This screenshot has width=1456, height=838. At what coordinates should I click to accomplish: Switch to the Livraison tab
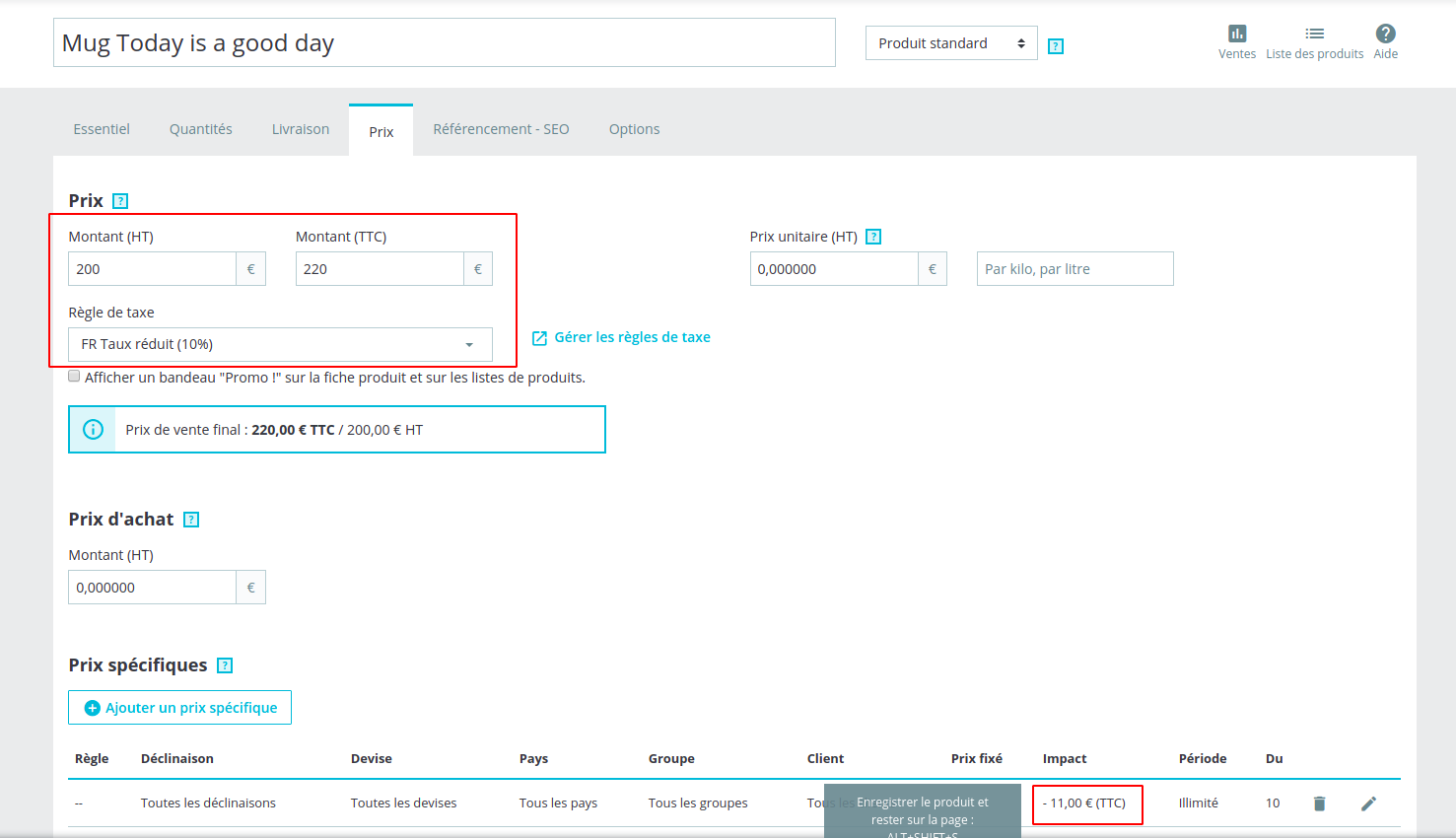(x=301, y=129)
